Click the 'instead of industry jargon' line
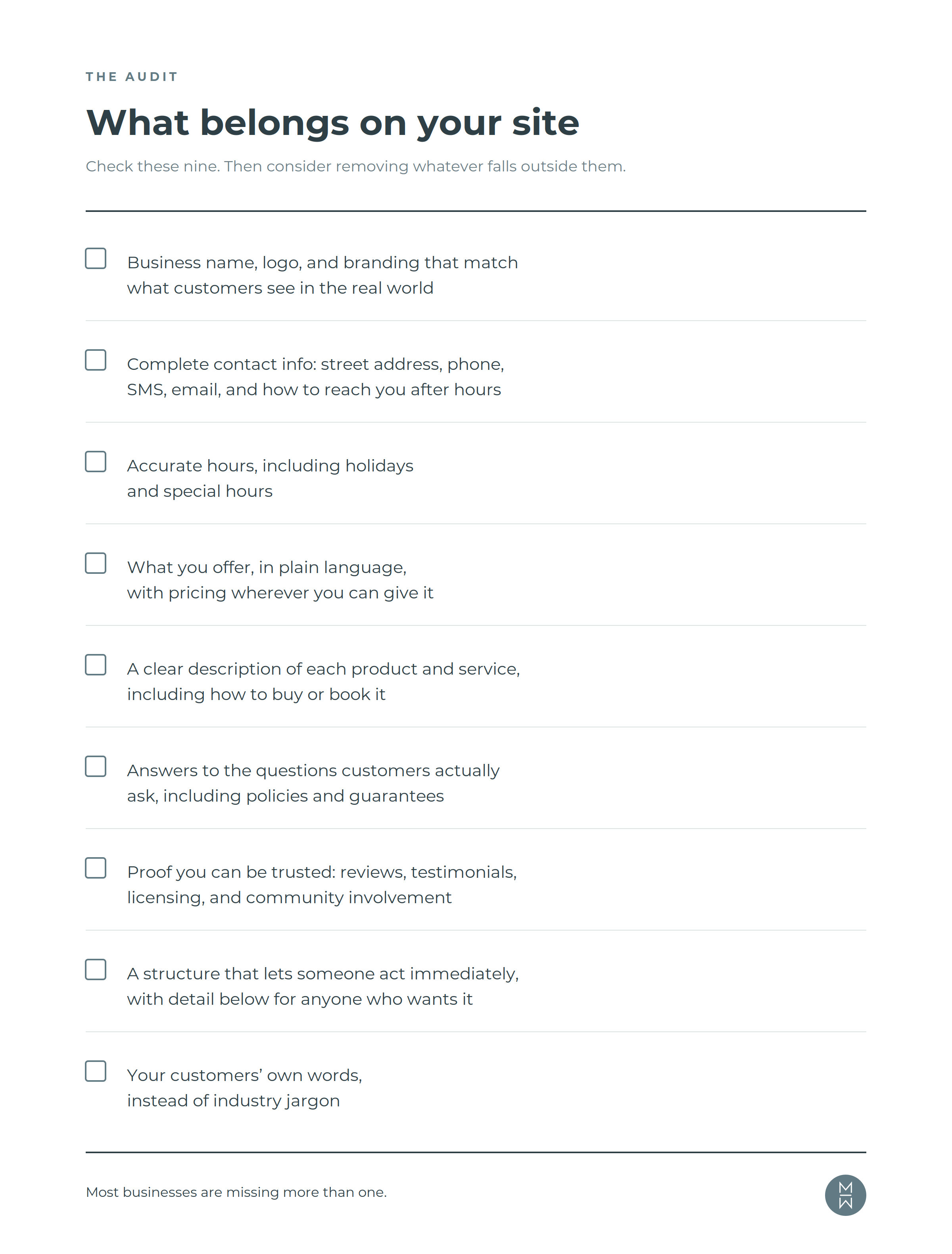Viewport: 952px width, 1254px height. pyautogui.click(x=234, y=1101)
